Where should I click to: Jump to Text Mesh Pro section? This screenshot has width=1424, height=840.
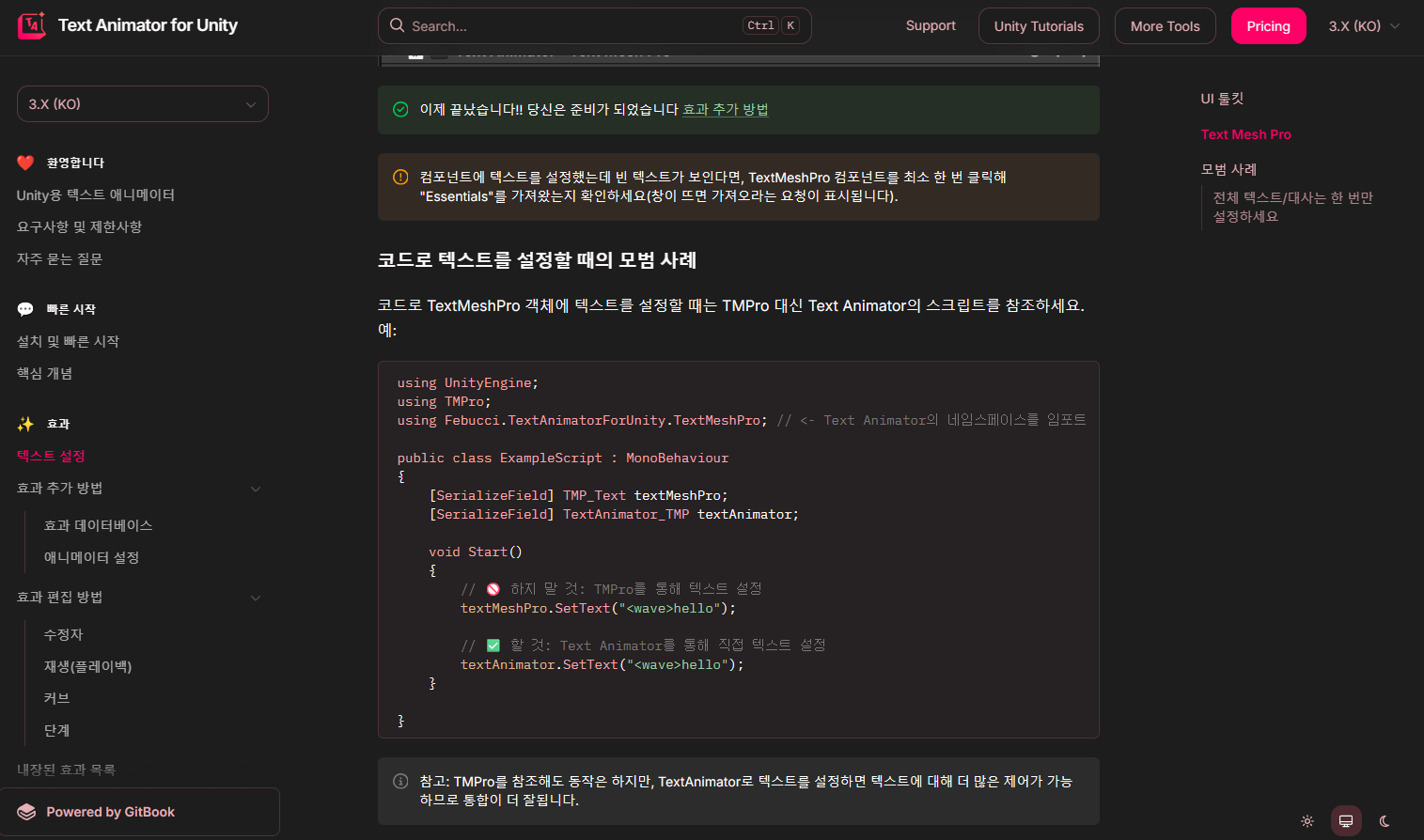click(1246, 134)
